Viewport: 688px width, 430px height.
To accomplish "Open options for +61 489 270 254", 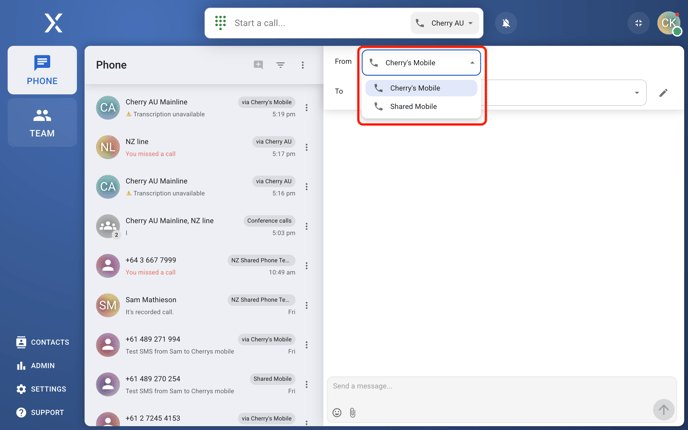I will click(306, 384).
